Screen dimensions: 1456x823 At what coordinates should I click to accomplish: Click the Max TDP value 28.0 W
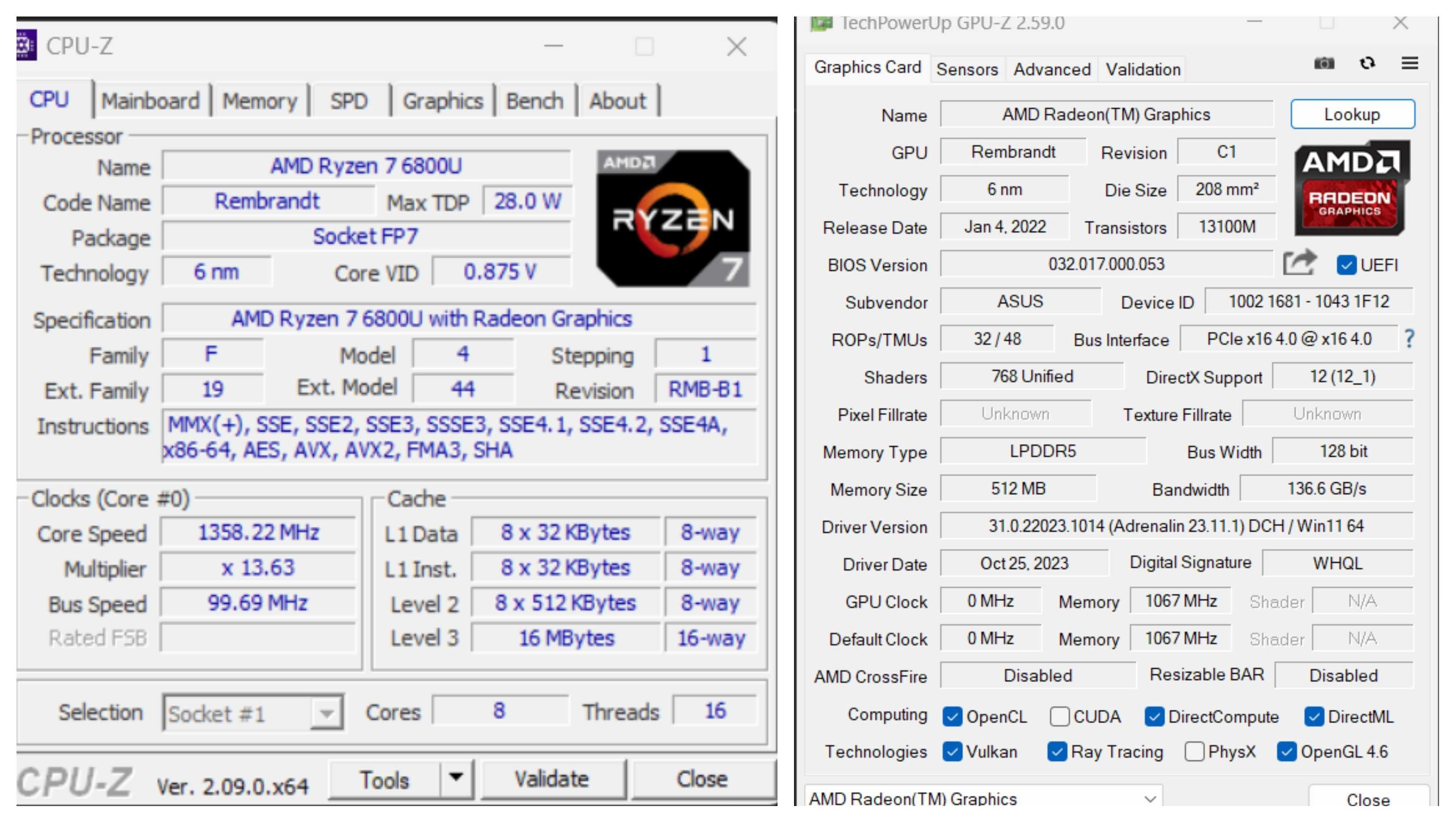(x=528, y=201)
